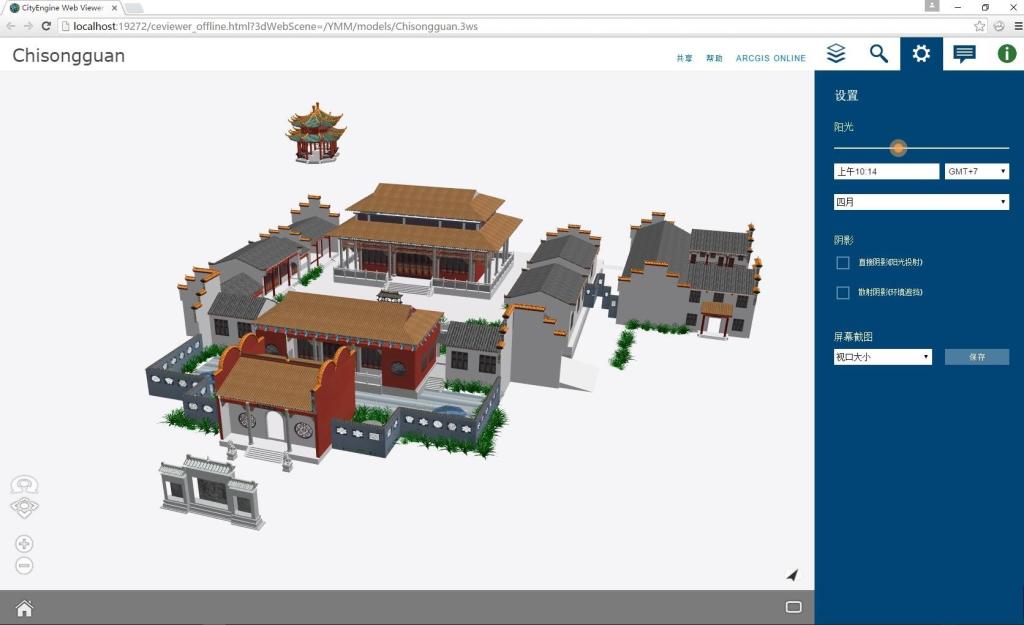Zoom out with the minus icon
This screenshot has width=1024, height=625.
(x=25, y=566)
